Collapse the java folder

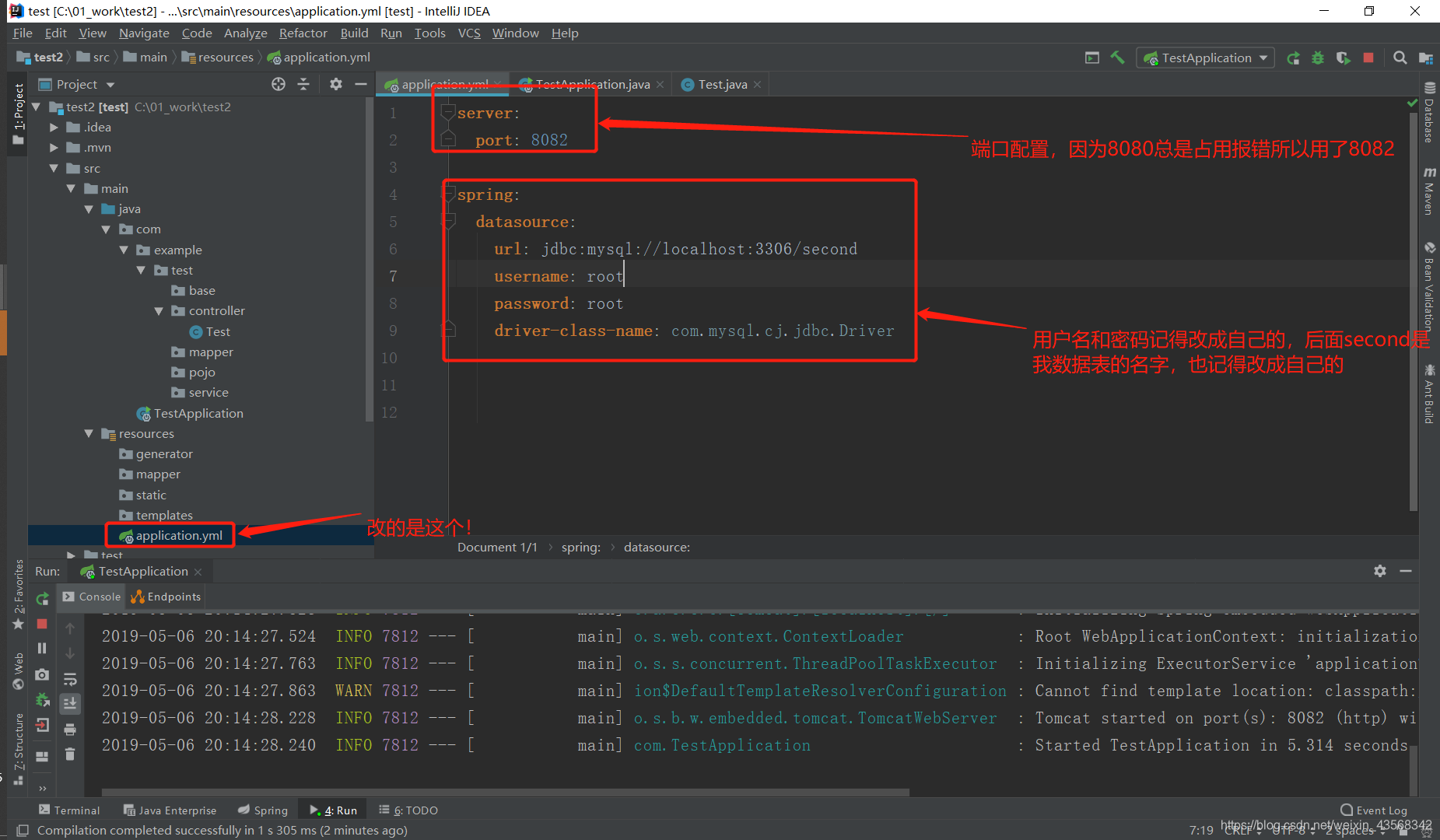click(x=89, y=209)
